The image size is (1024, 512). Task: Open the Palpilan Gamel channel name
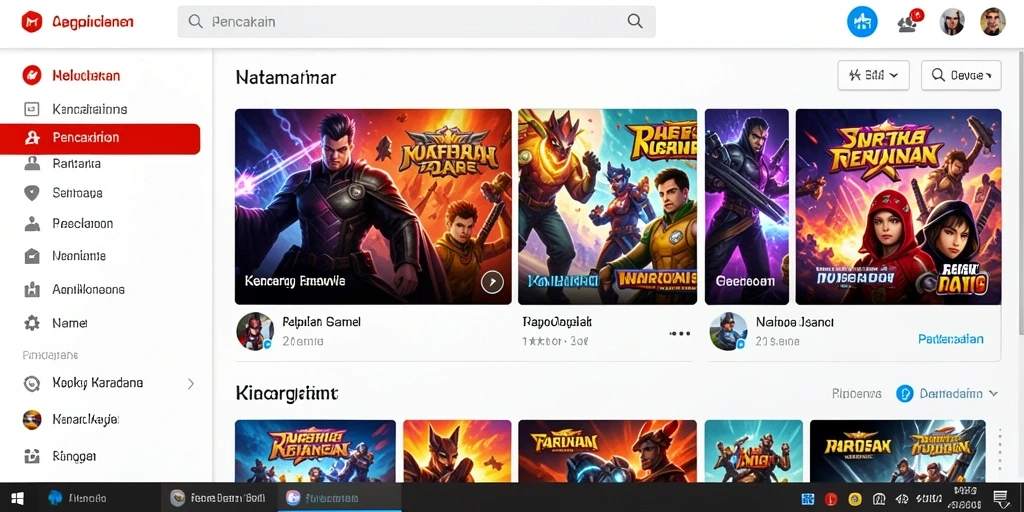[x=321, y=321]
